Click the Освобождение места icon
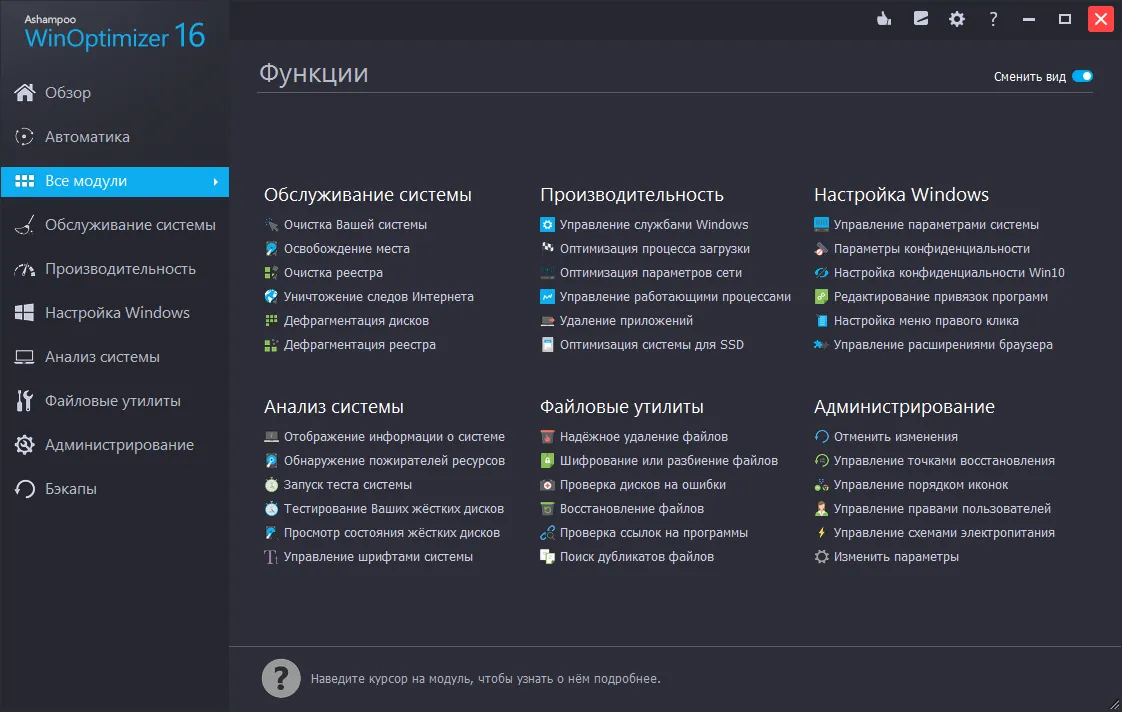1122x712 pixels. (271, 249)
